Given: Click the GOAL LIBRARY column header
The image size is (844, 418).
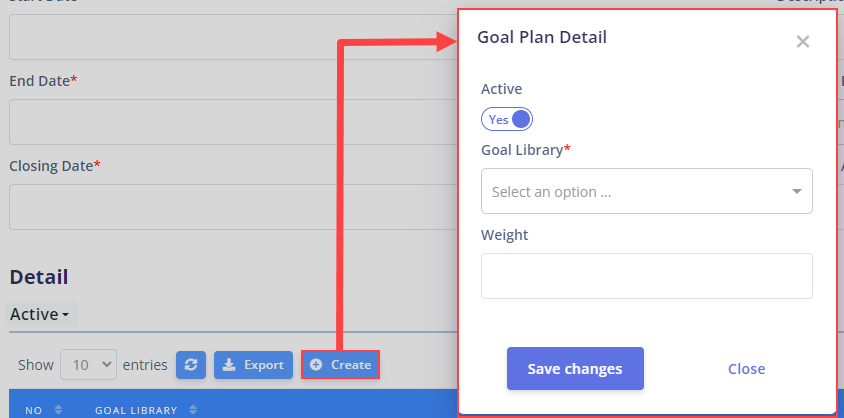Looking at the screenshot, I should (x=136, y=410).
